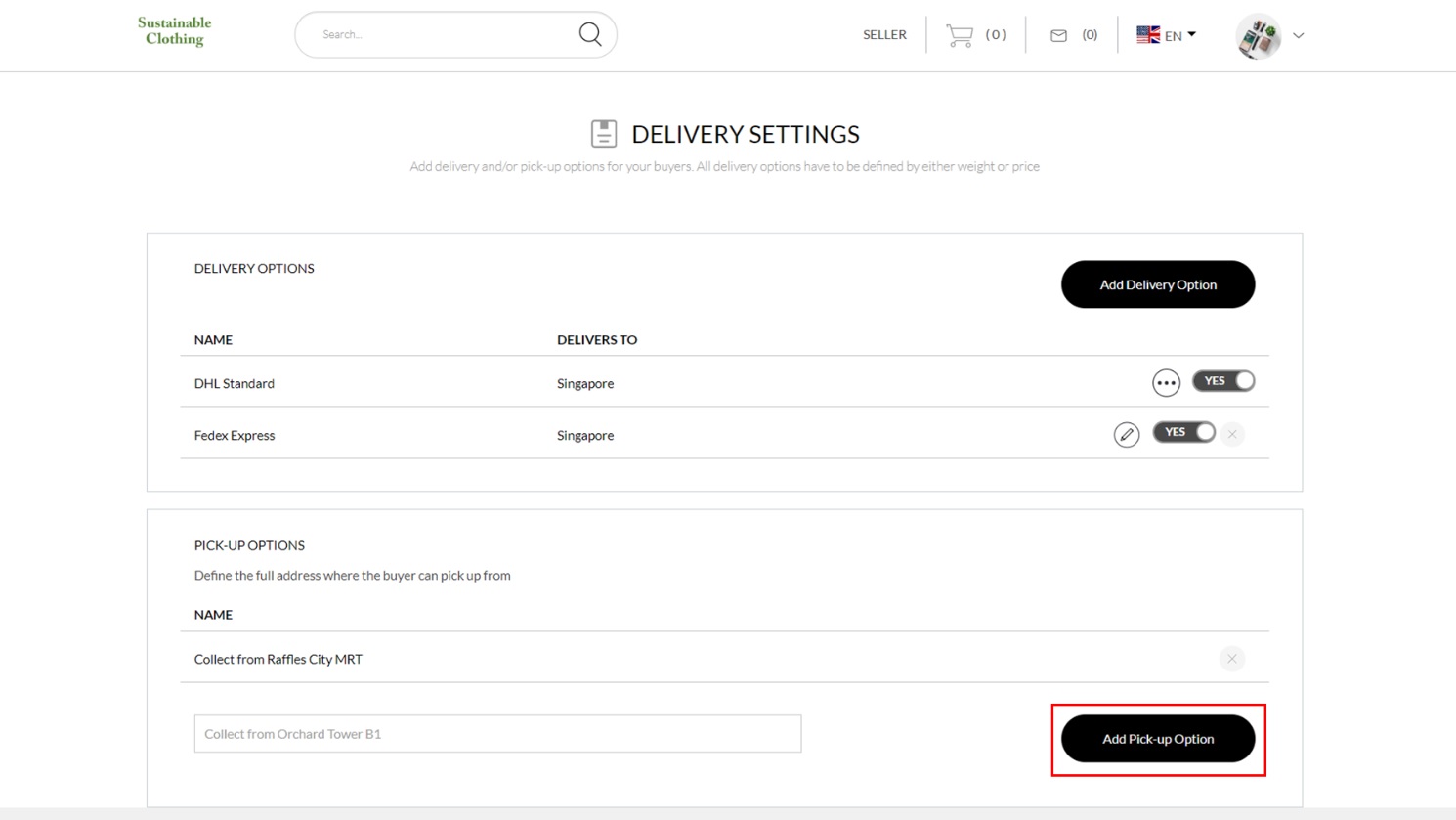Screen dimensions: 1456x820
Task: Remove Collect from Raffles City MRT
Action: [1231, 659]
